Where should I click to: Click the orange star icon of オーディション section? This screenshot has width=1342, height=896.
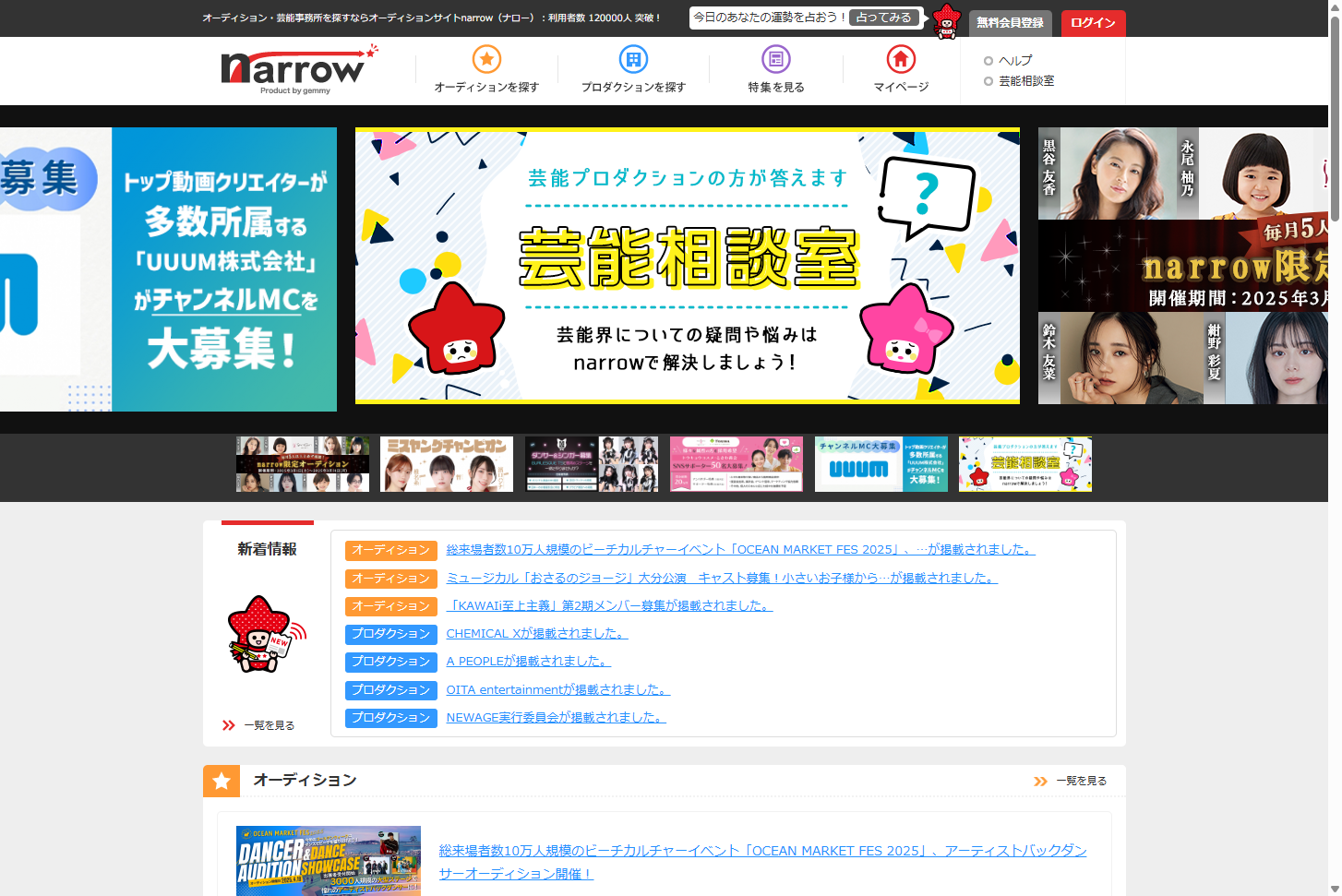point(222,781)
